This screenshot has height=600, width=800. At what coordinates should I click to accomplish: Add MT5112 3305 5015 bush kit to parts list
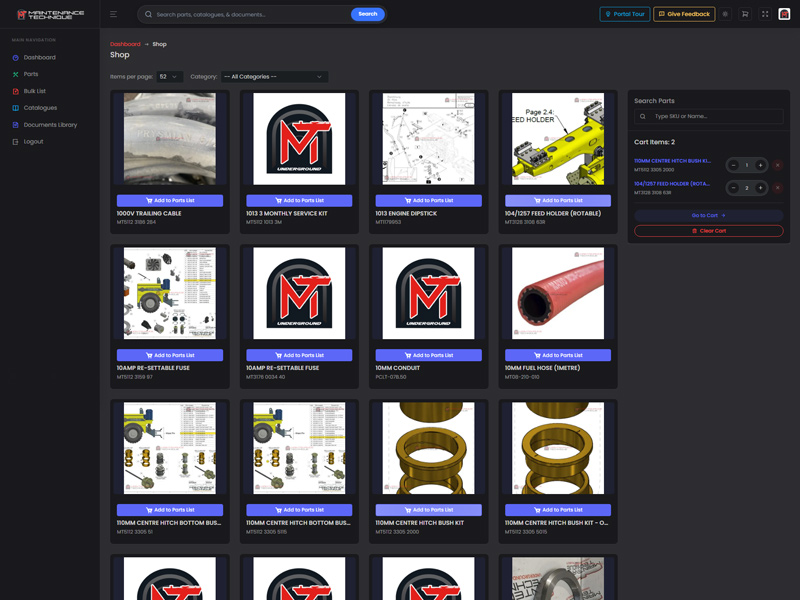tap(558, 510)
